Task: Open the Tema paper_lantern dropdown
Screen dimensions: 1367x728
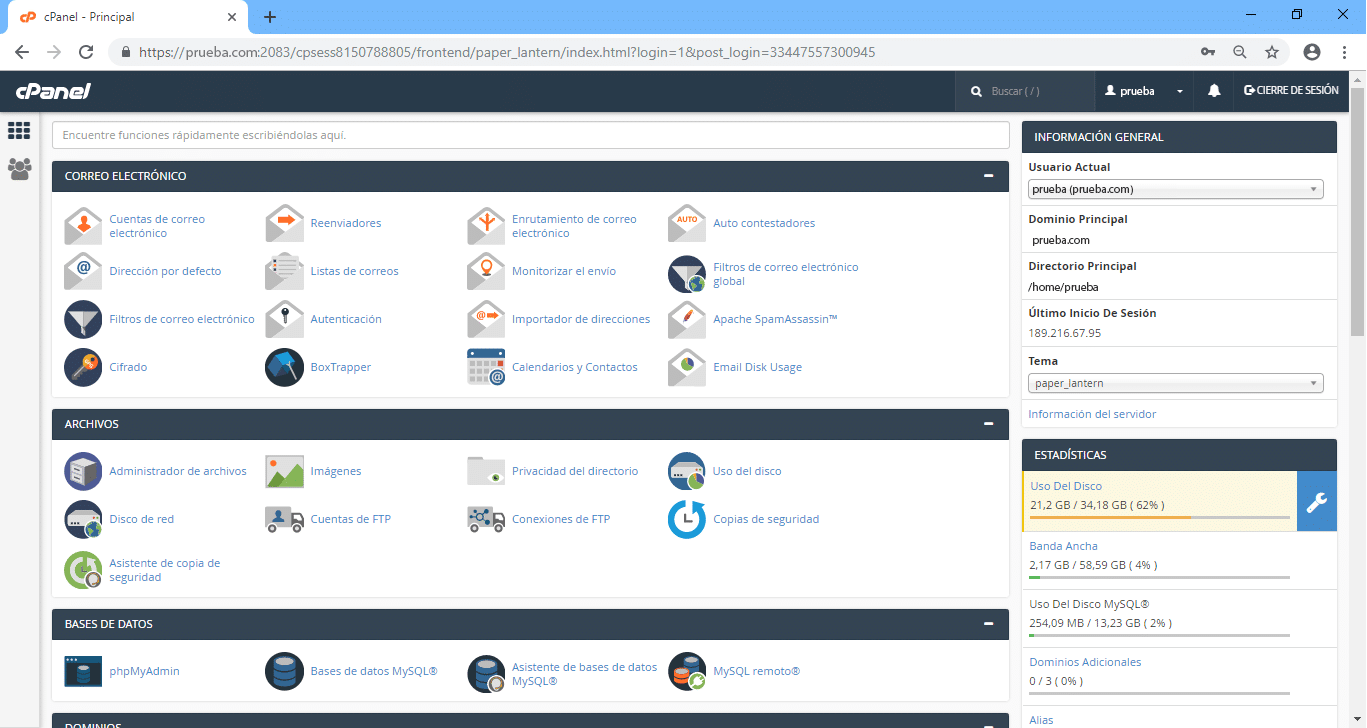Action: (1175, 383)
